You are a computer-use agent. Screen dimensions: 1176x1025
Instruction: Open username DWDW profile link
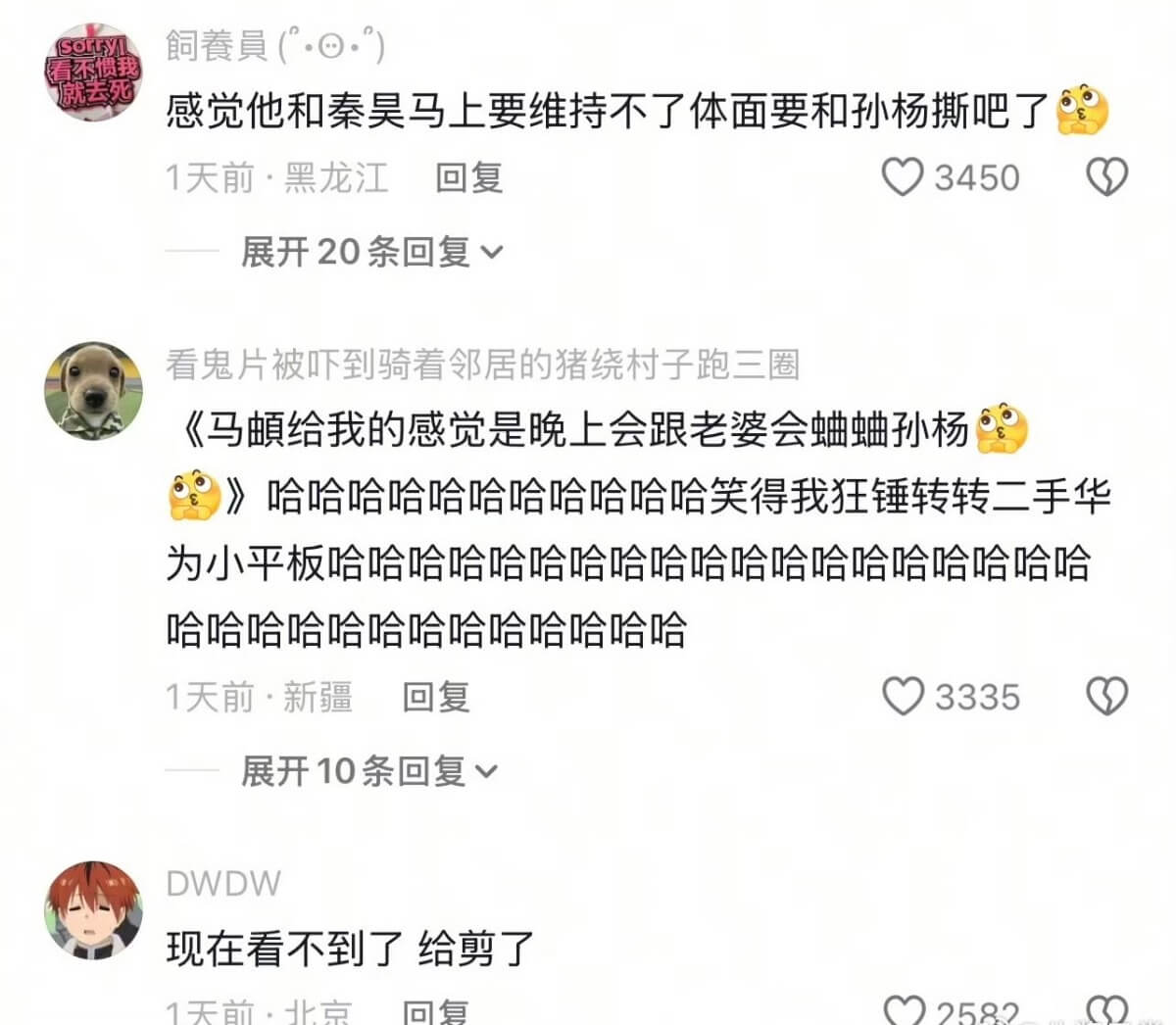[x=223, y=883]
